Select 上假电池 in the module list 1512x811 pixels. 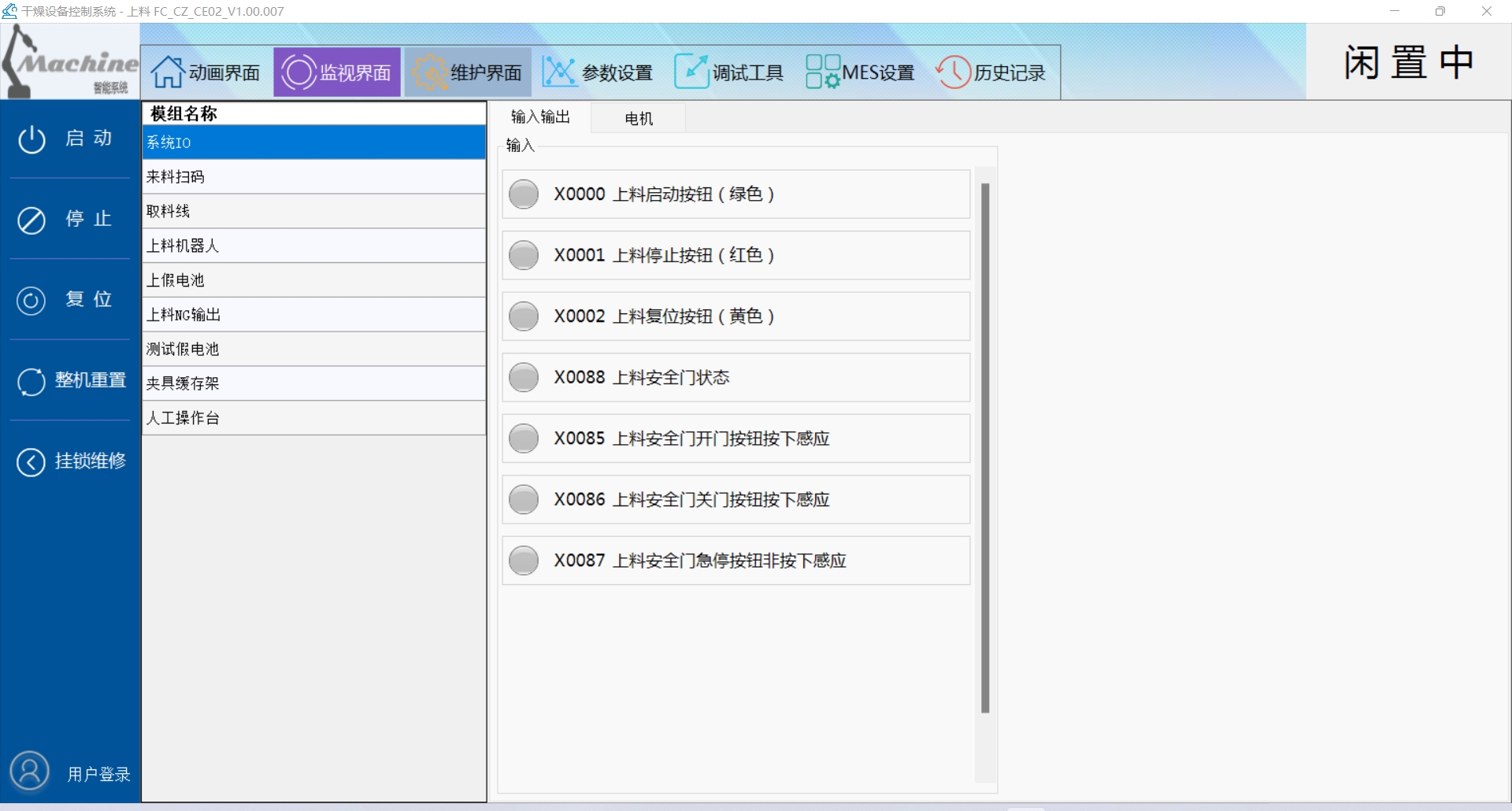pyautogui.click(x=313, y=280)
